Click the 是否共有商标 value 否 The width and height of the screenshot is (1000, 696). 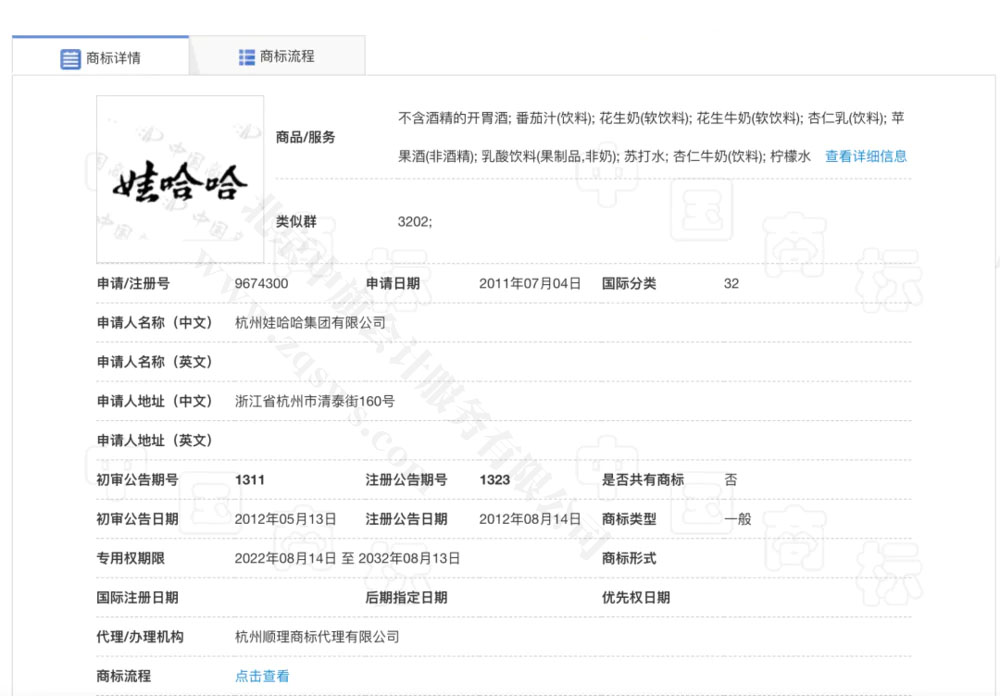coord(732,479)
